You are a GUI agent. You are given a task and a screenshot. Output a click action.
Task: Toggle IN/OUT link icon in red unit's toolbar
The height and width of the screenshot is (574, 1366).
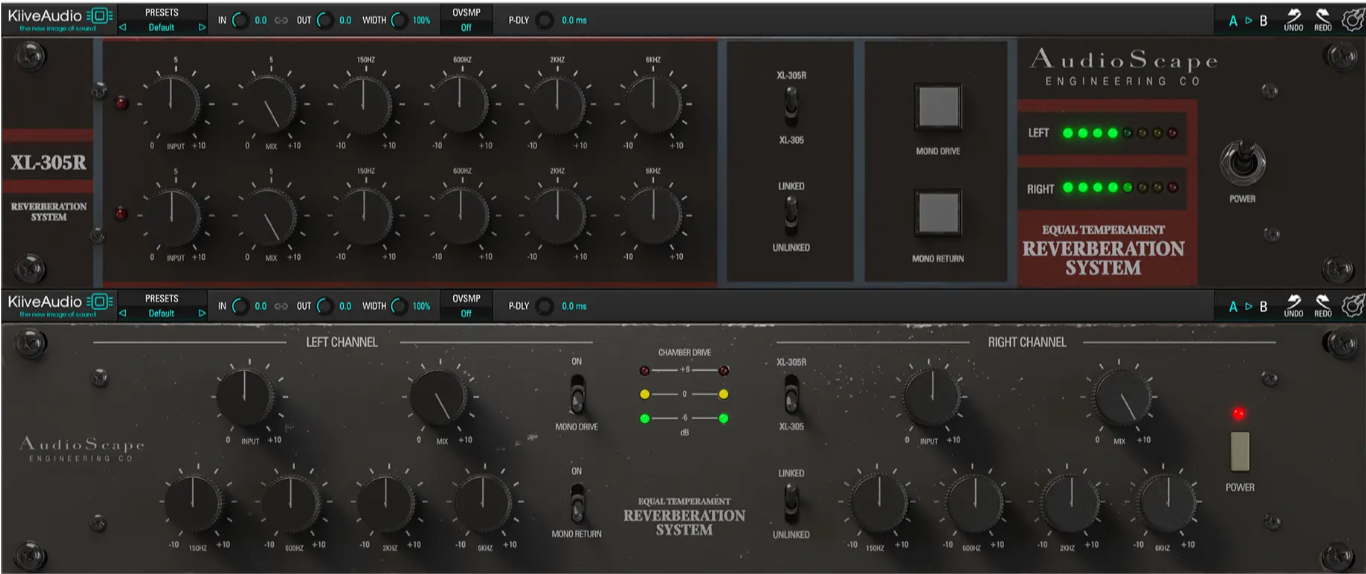[x=281, y=20]
